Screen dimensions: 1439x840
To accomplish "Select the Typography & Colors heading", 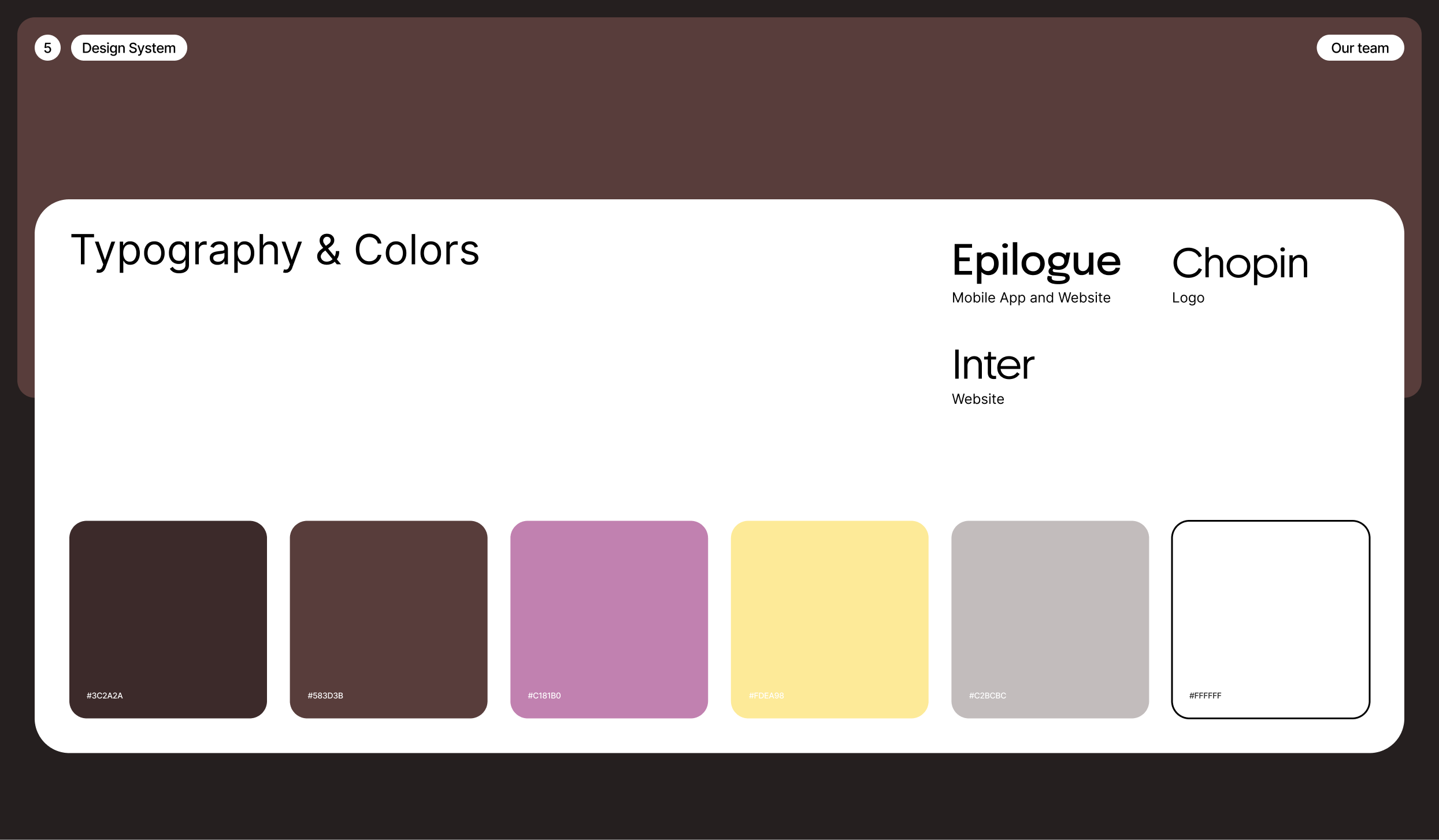I will (275, 251).
